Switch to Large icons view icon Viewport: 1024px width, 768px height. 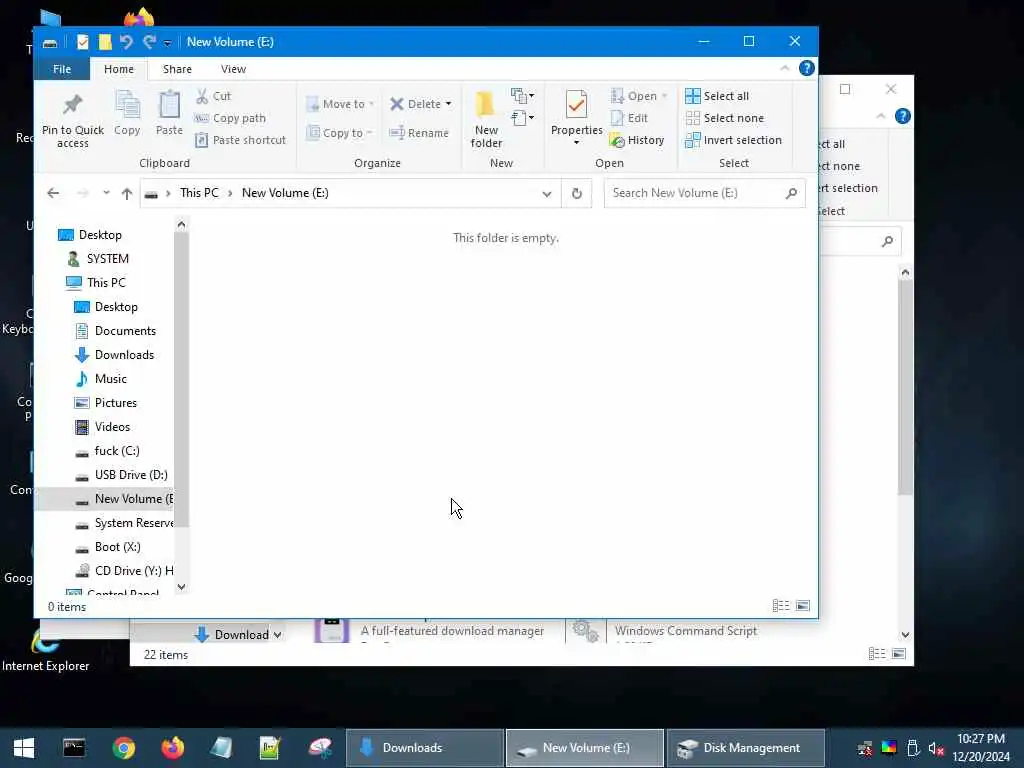pyautogui.click(x=803, y=606)
